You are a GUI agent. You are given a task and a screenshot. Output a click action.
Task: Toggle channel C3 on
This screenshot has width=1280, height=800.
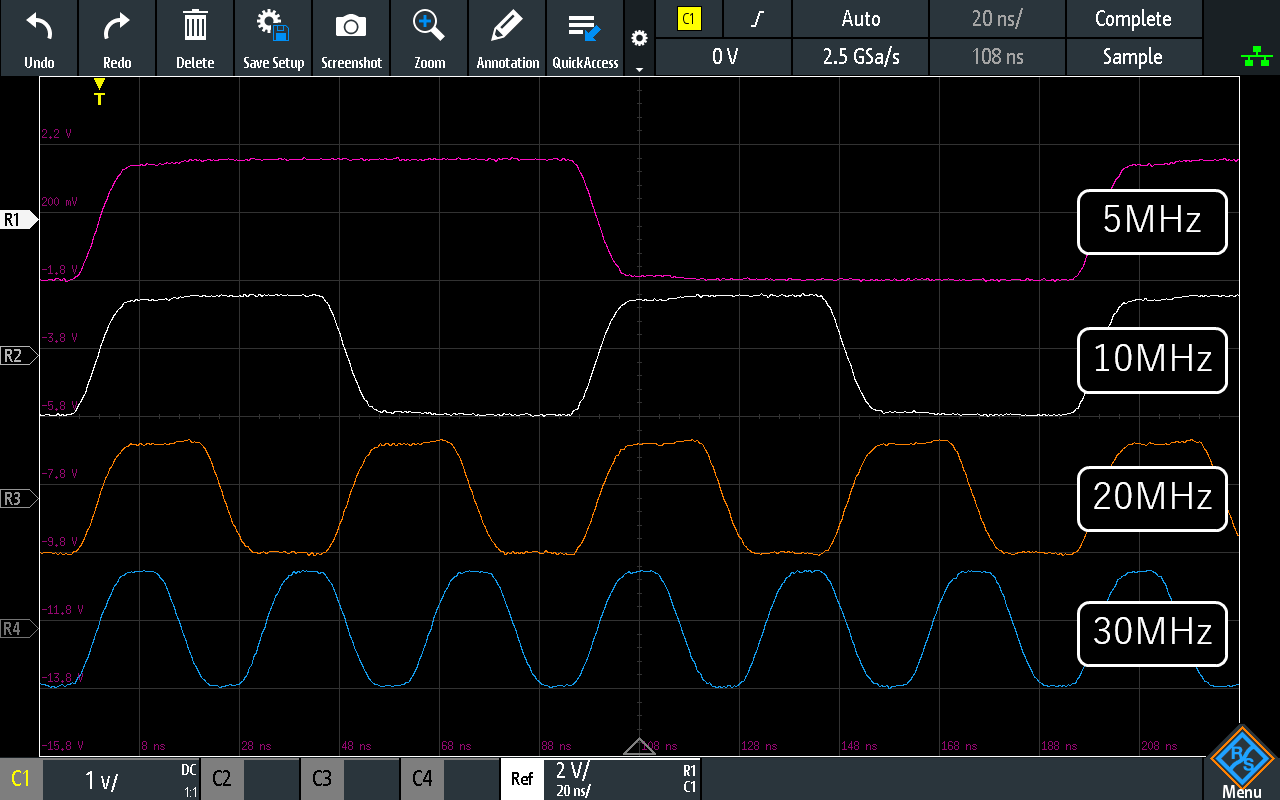322,779
